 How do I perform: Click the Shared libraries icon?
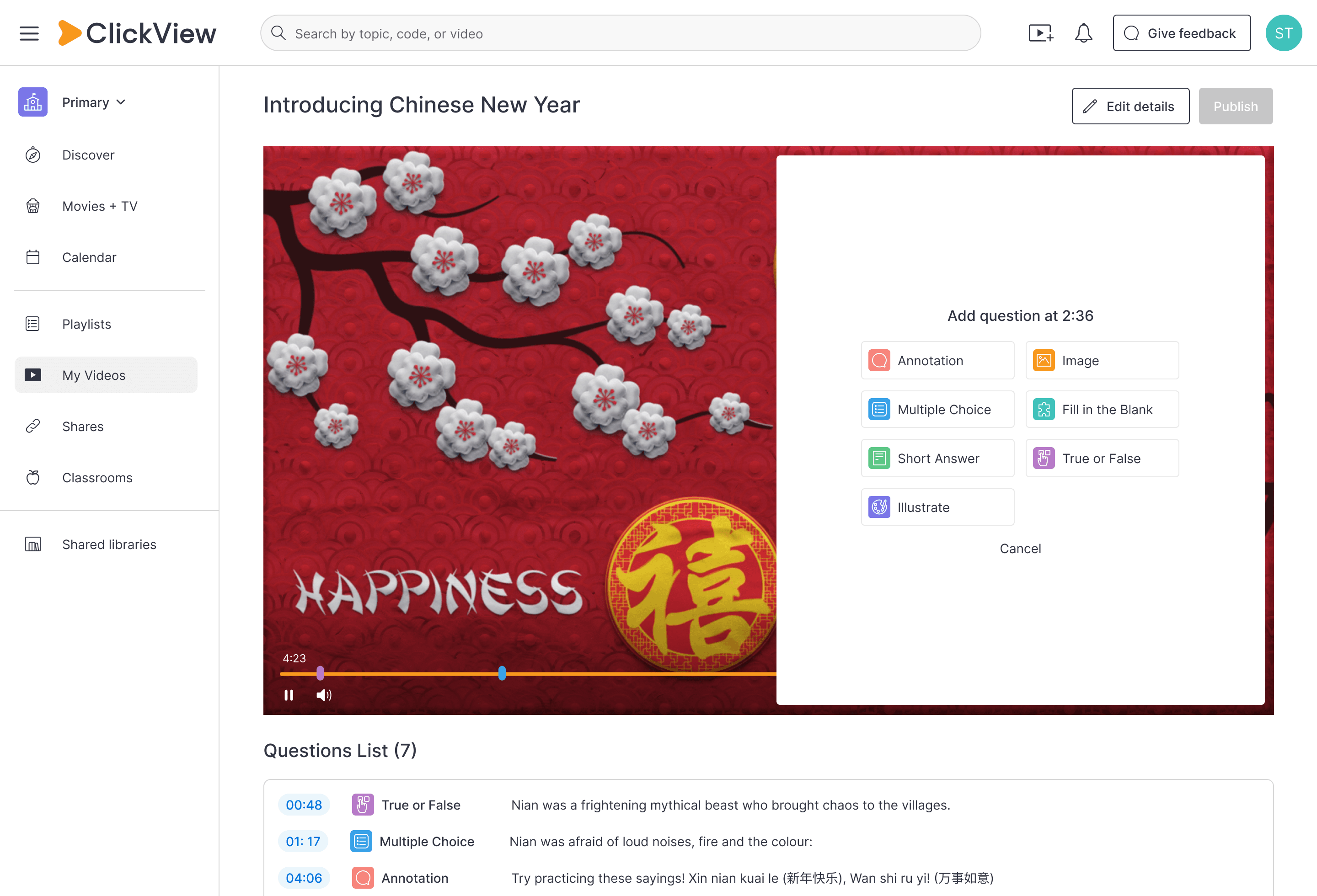(33, 544)
